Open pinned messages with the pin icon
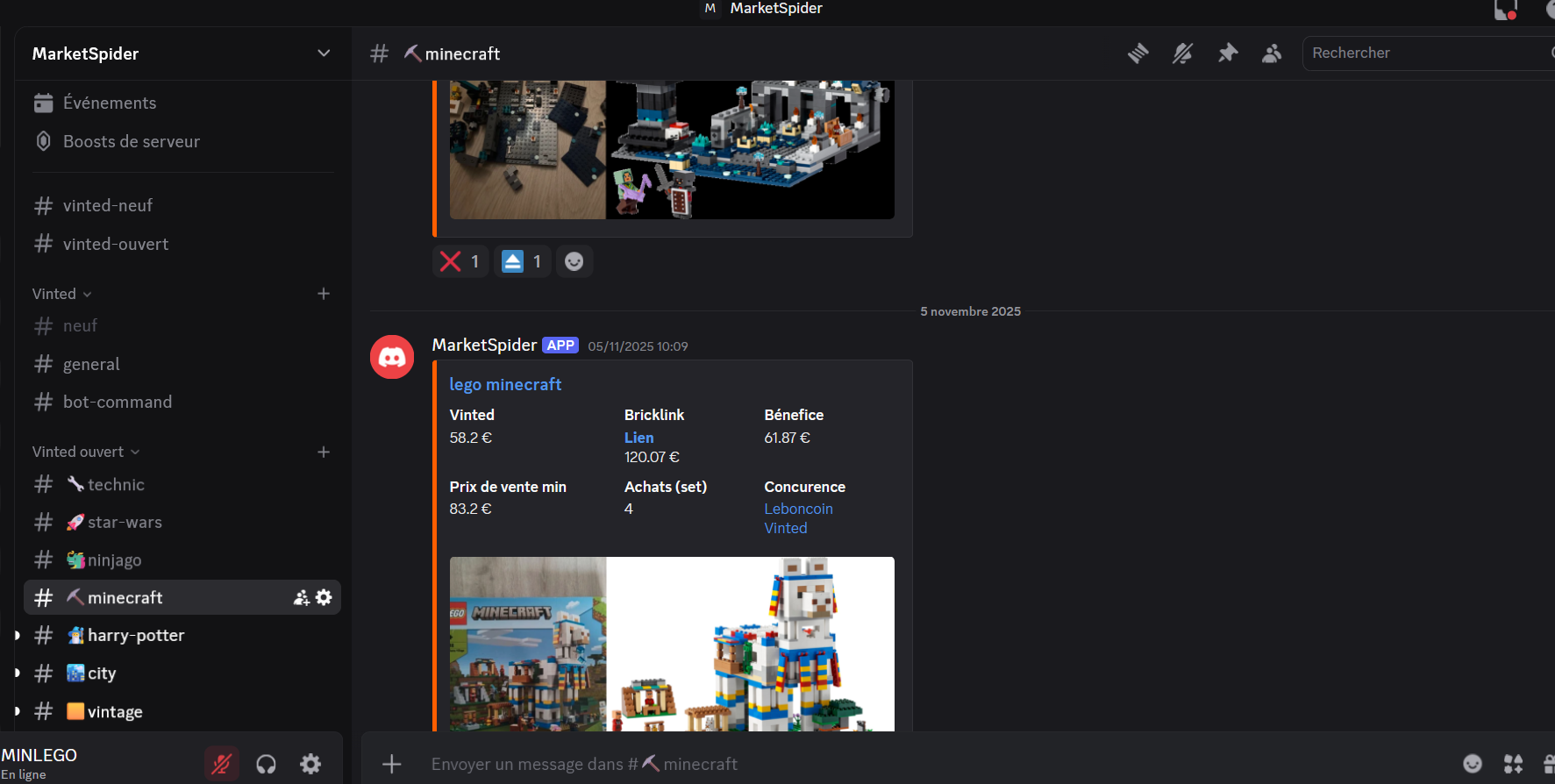This screenshot has height=784, width=1555. coord(1227,53)
